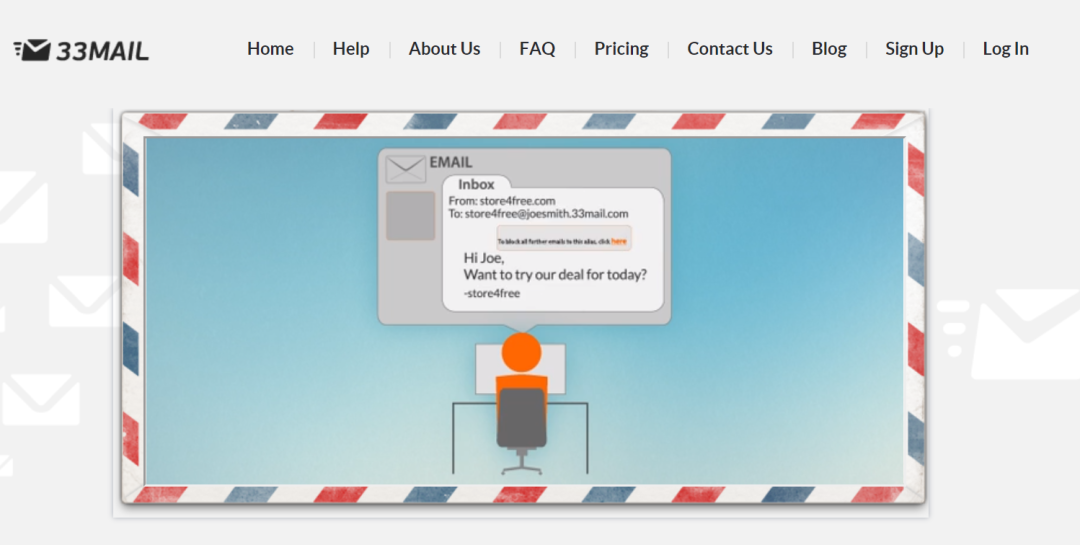Click the 33MAIL envelope logo
This screenshot has width=1080, height=545.
(81, 49)
